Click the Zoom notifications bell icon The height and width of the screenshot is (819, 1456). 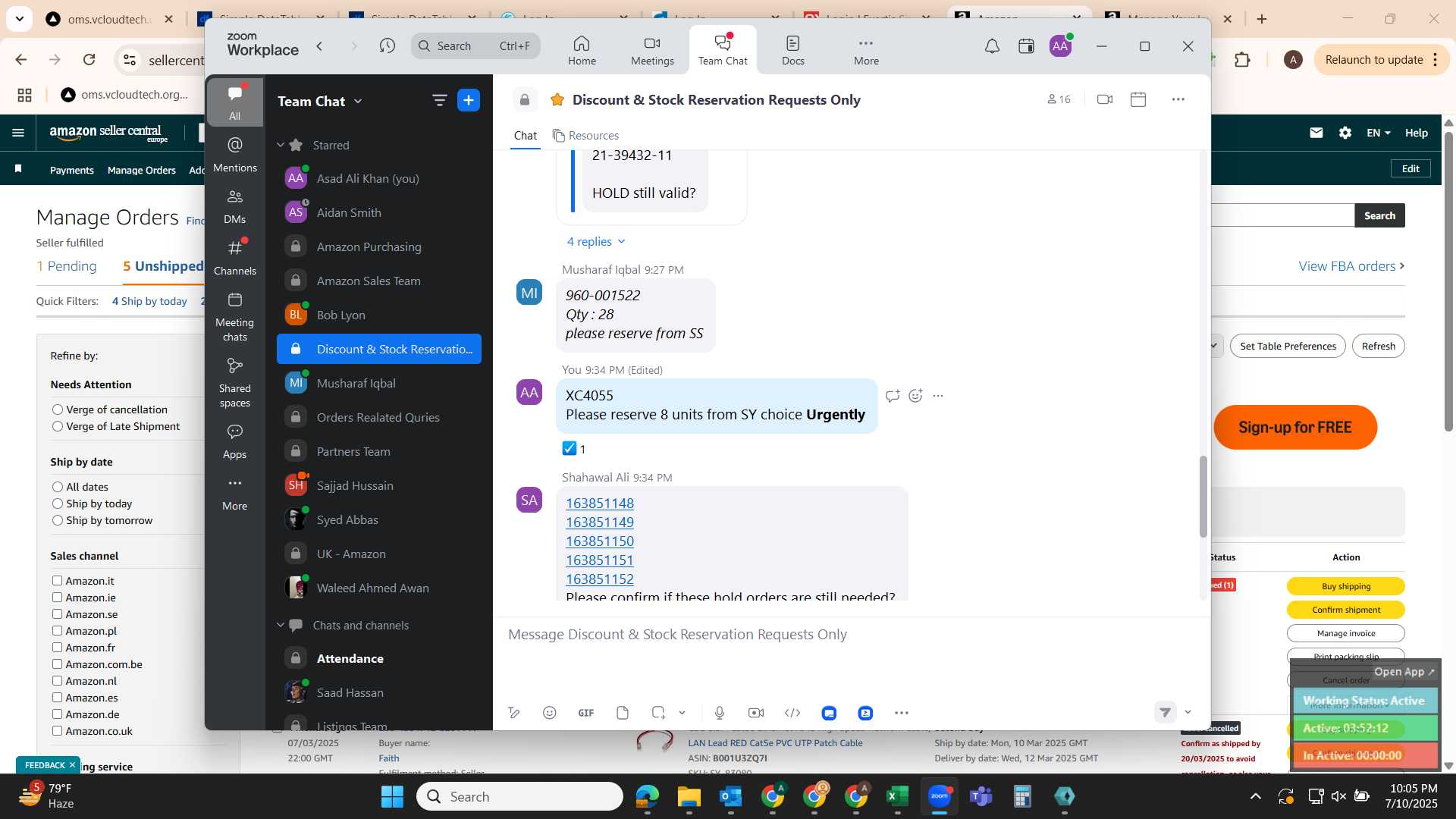992,46
